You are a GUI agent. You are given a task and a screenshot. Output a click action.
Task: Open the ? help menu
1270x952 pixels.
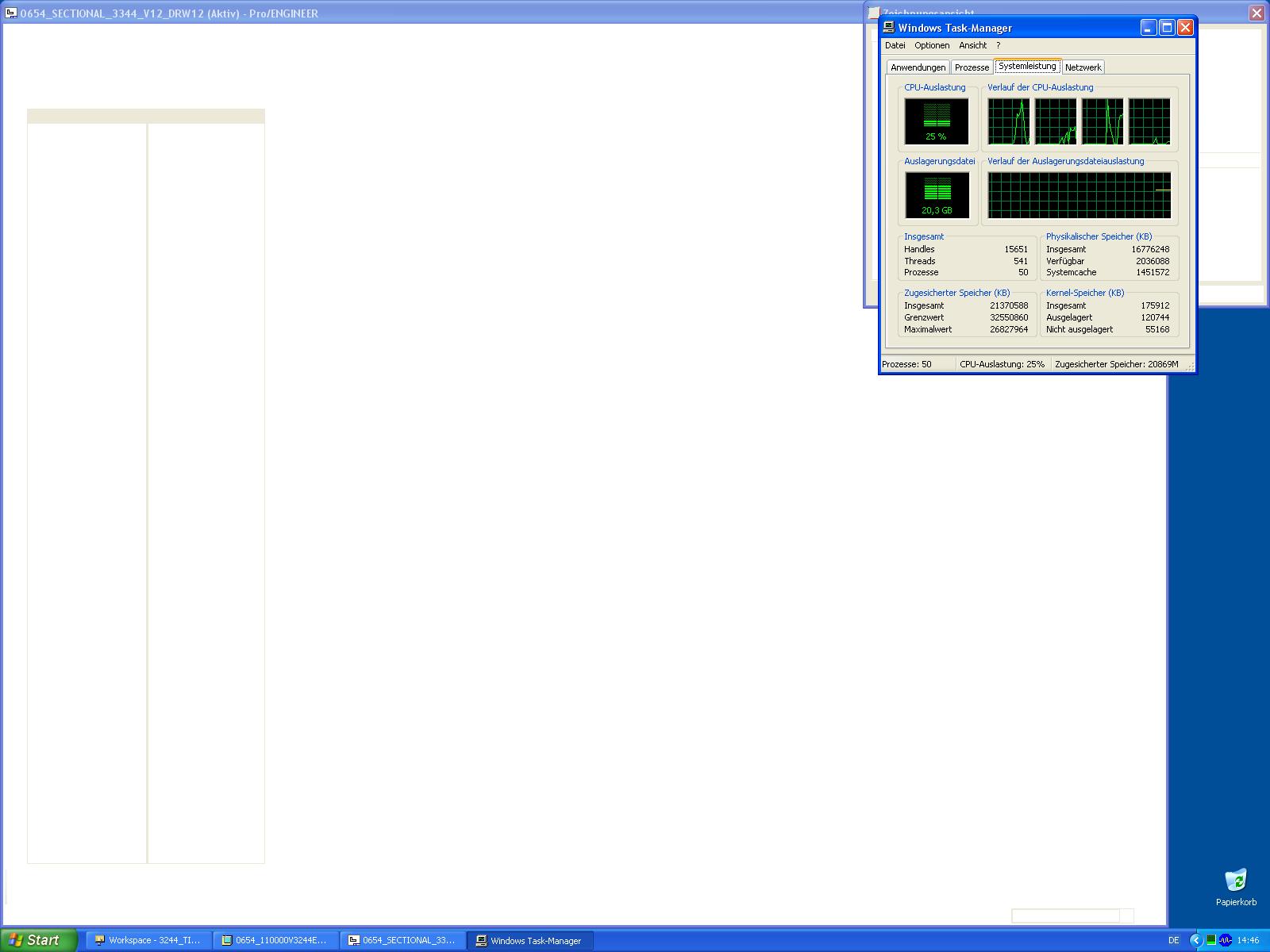[x=999, y=45]
